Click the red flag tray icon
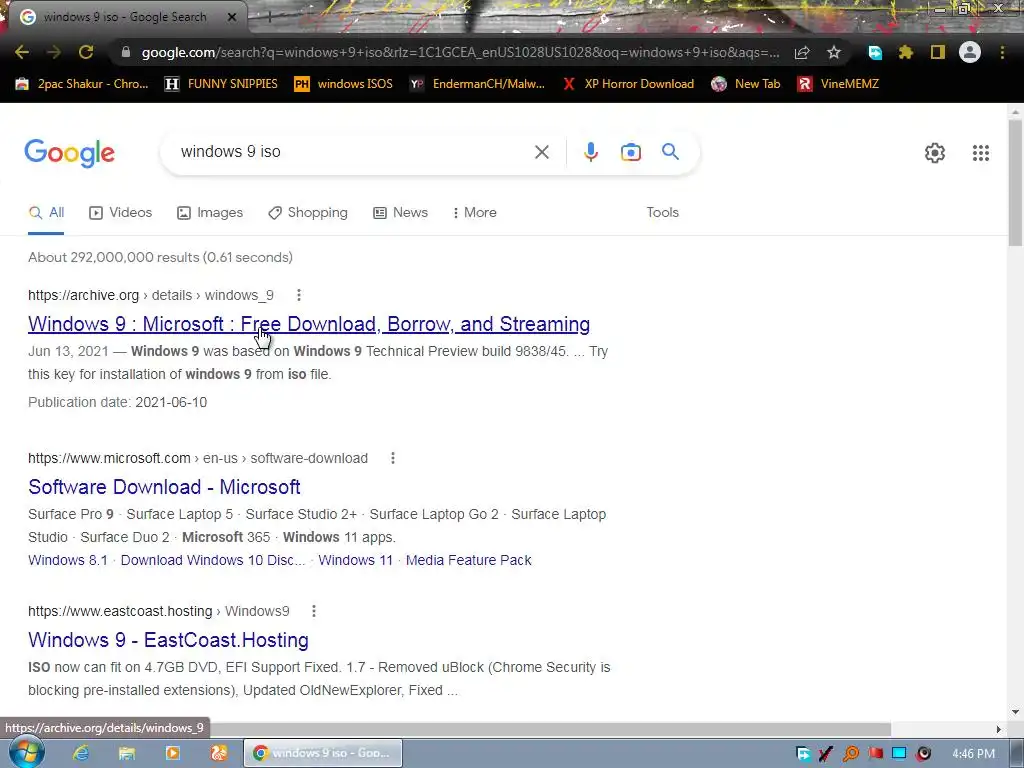 [875, 754]
